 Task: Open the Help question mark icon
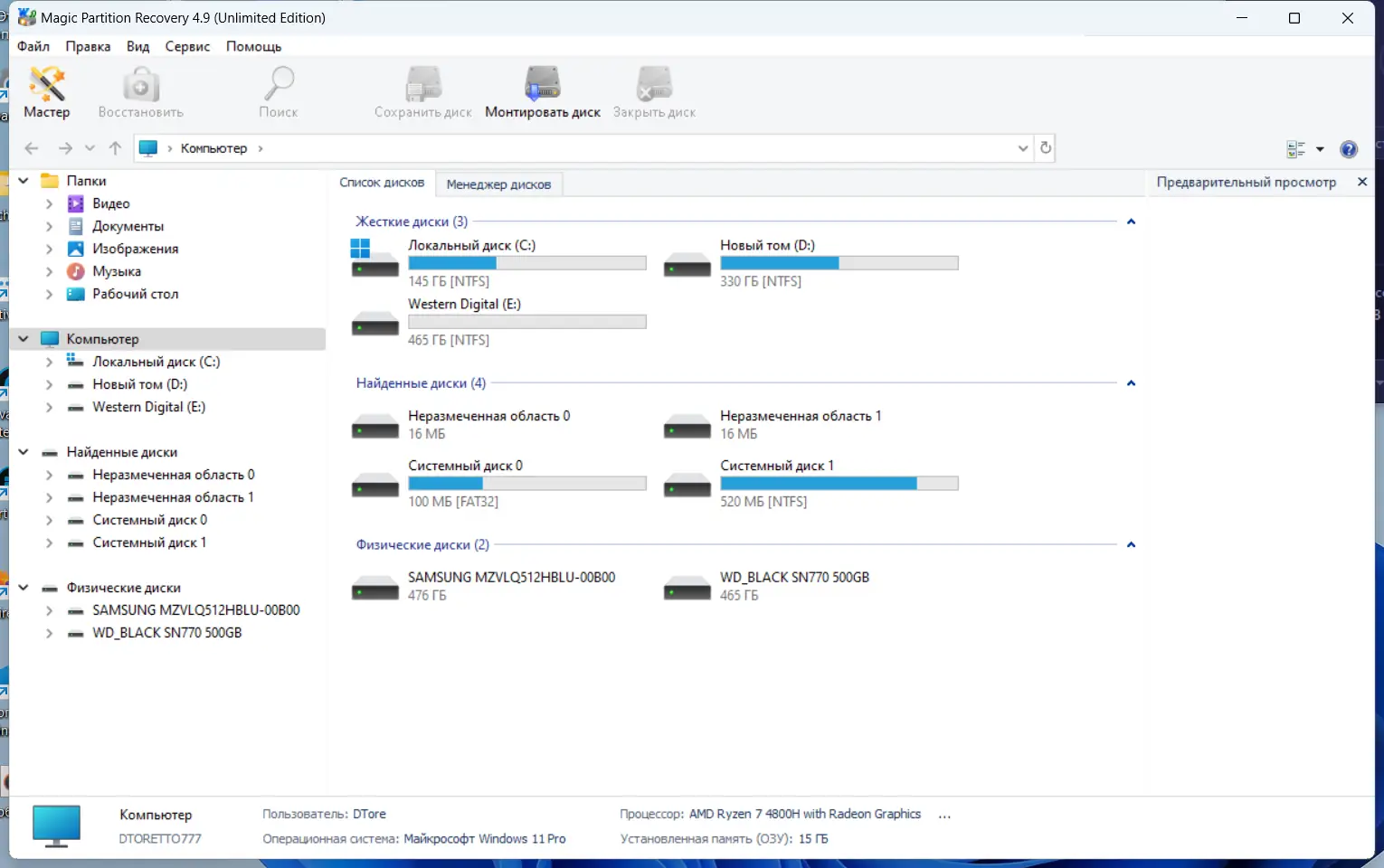click(x=1349, y=148)
